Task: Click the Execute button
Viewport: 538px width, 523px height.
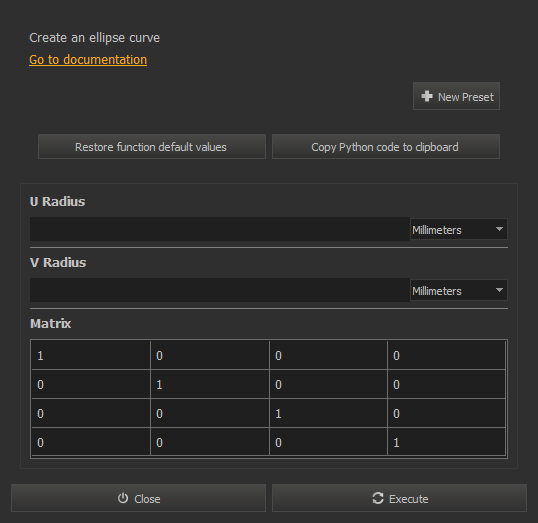Action: pos(399,498)
